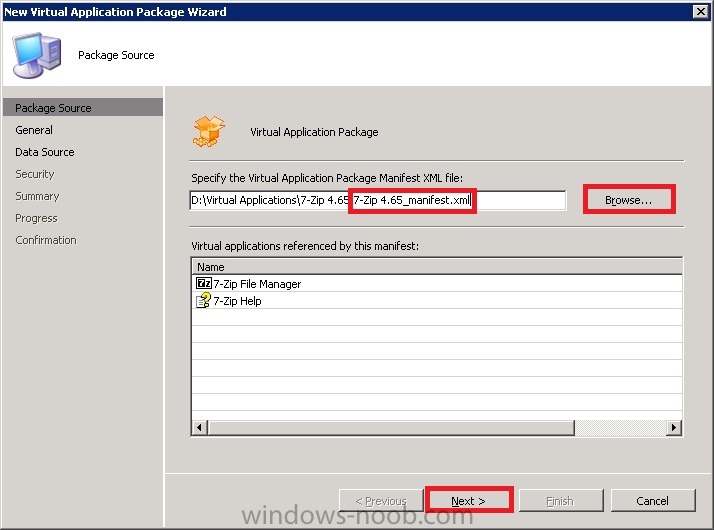Close the wizard window with X
The width and height of the screenshot is (714, 530).
click(700, 11)
